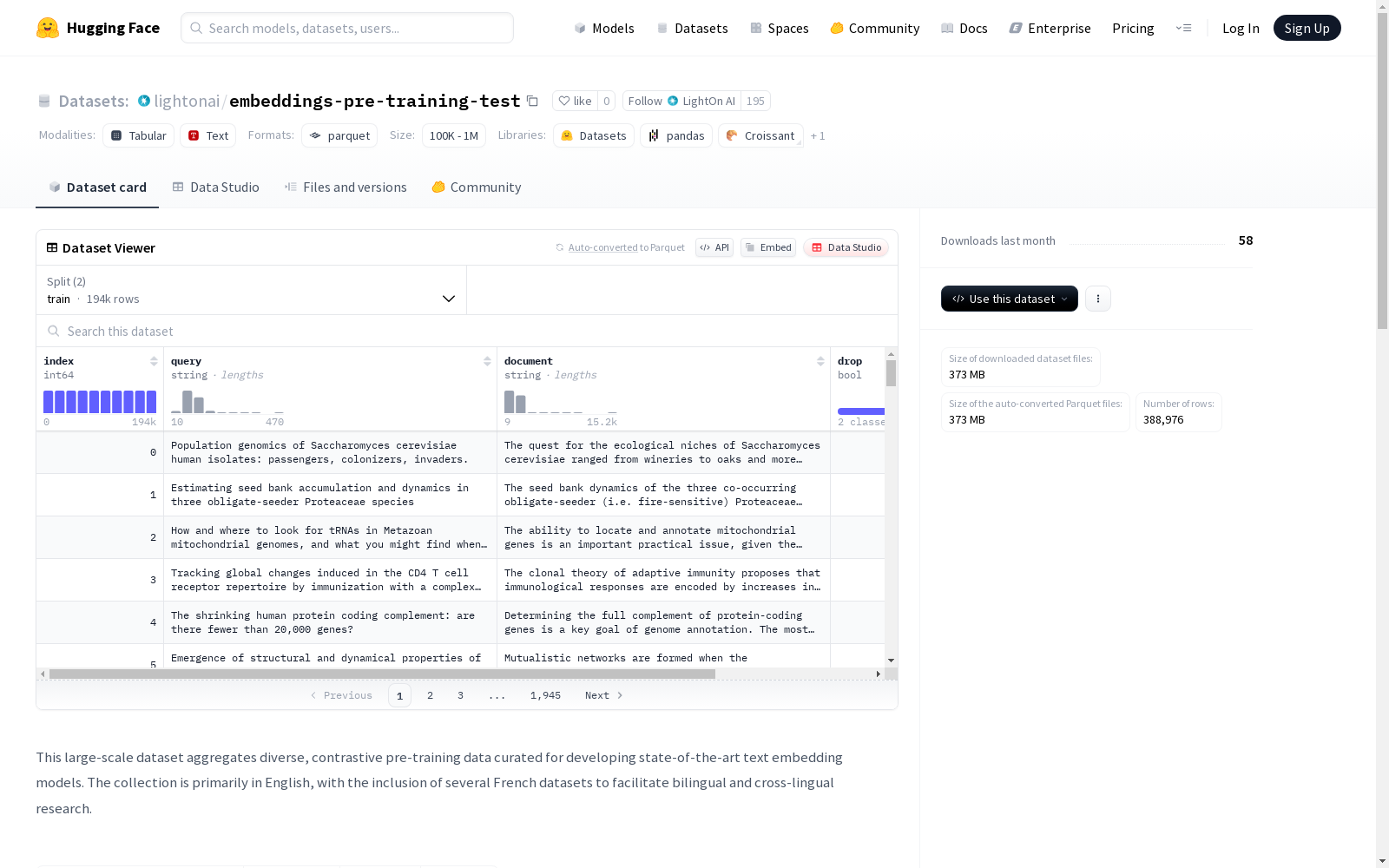Go to last page 1,945

[545, 695]
